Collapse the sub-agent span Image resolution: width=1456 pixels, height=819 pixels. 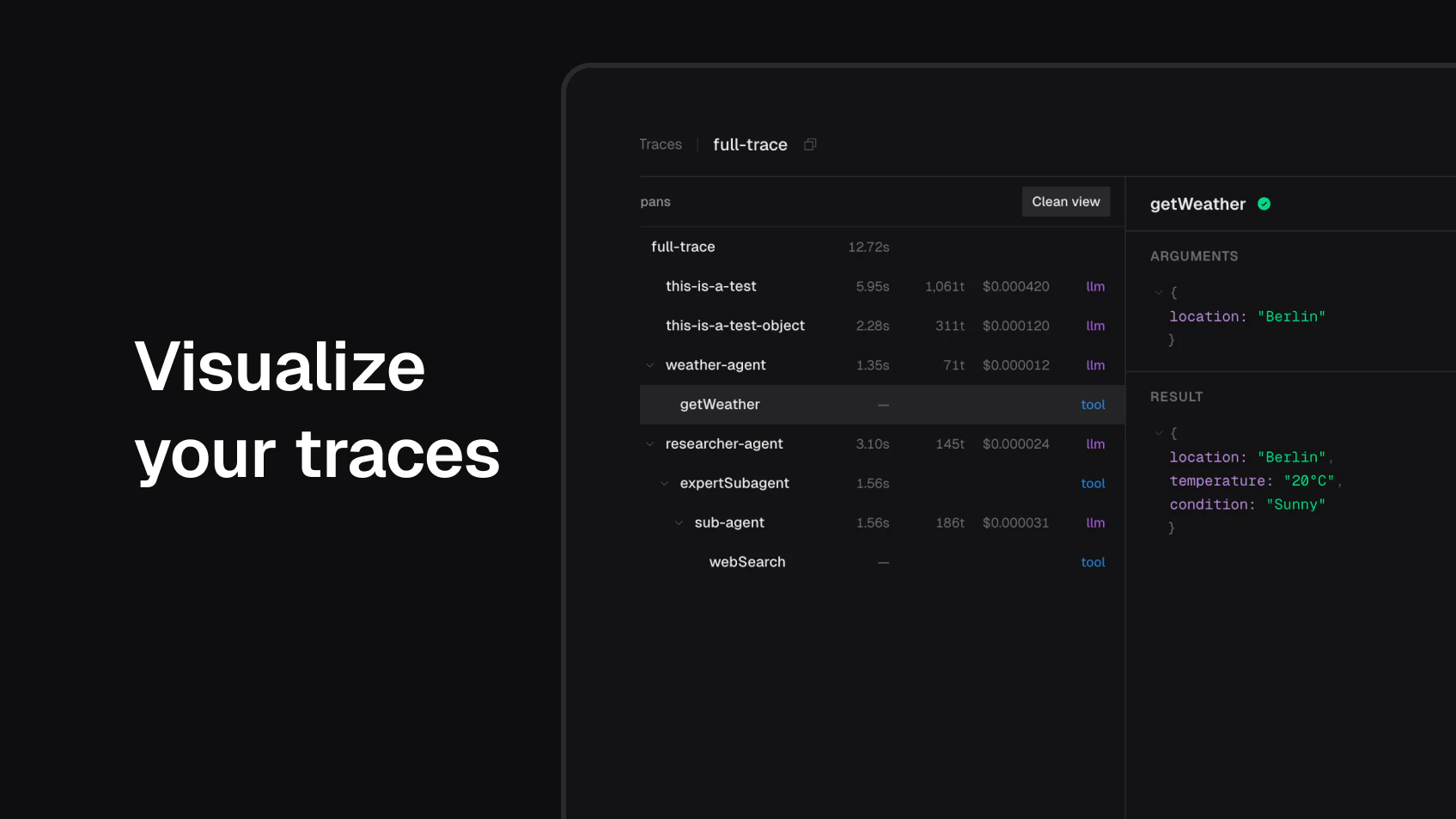(x=679, y=523)
